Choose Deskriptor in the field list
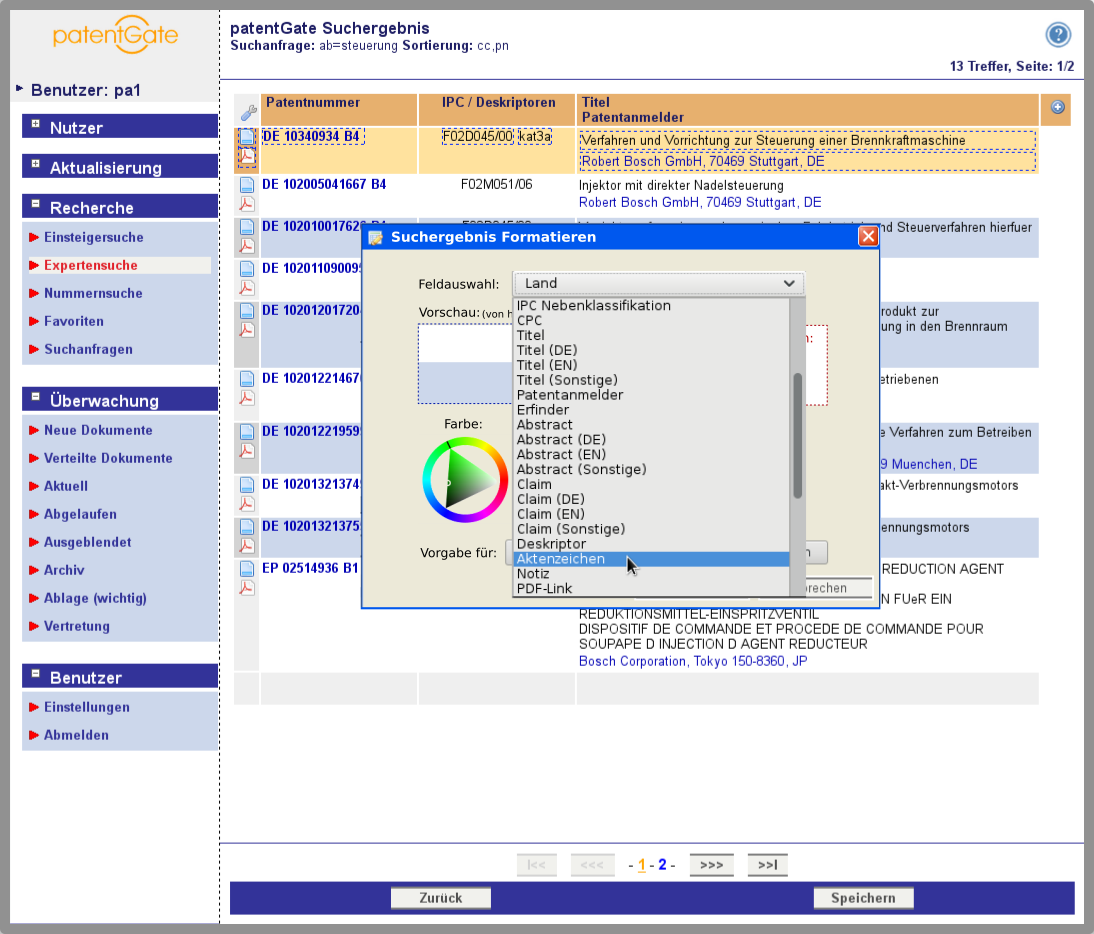Viewport: 1094px width, 934px height. tap(651, 544)
